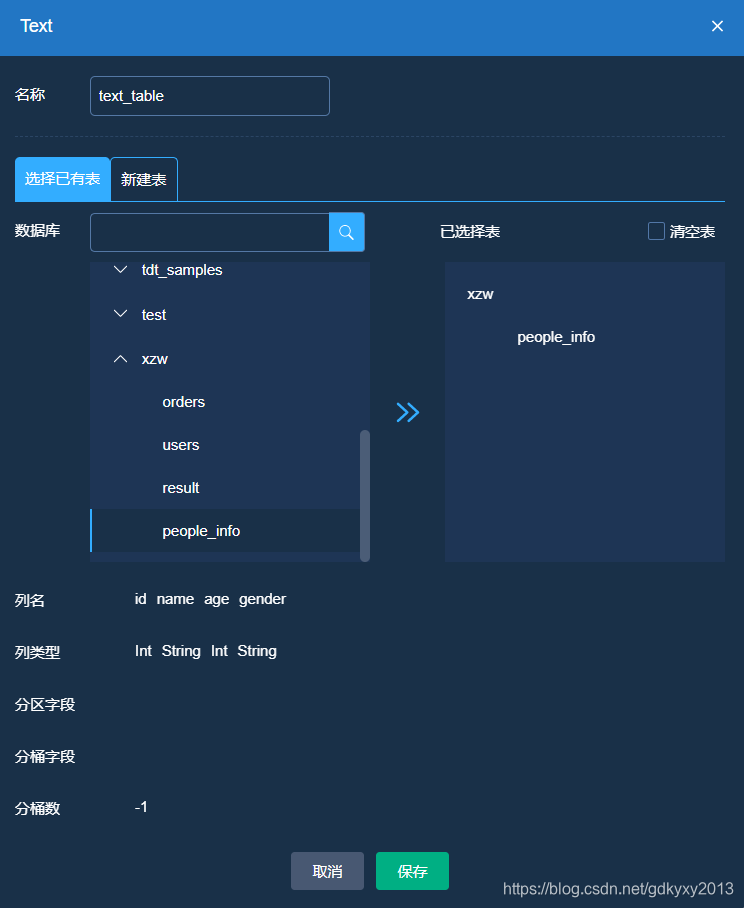Click the database list vertical scrollbar
744x908 pixels.
coord(365,495)
